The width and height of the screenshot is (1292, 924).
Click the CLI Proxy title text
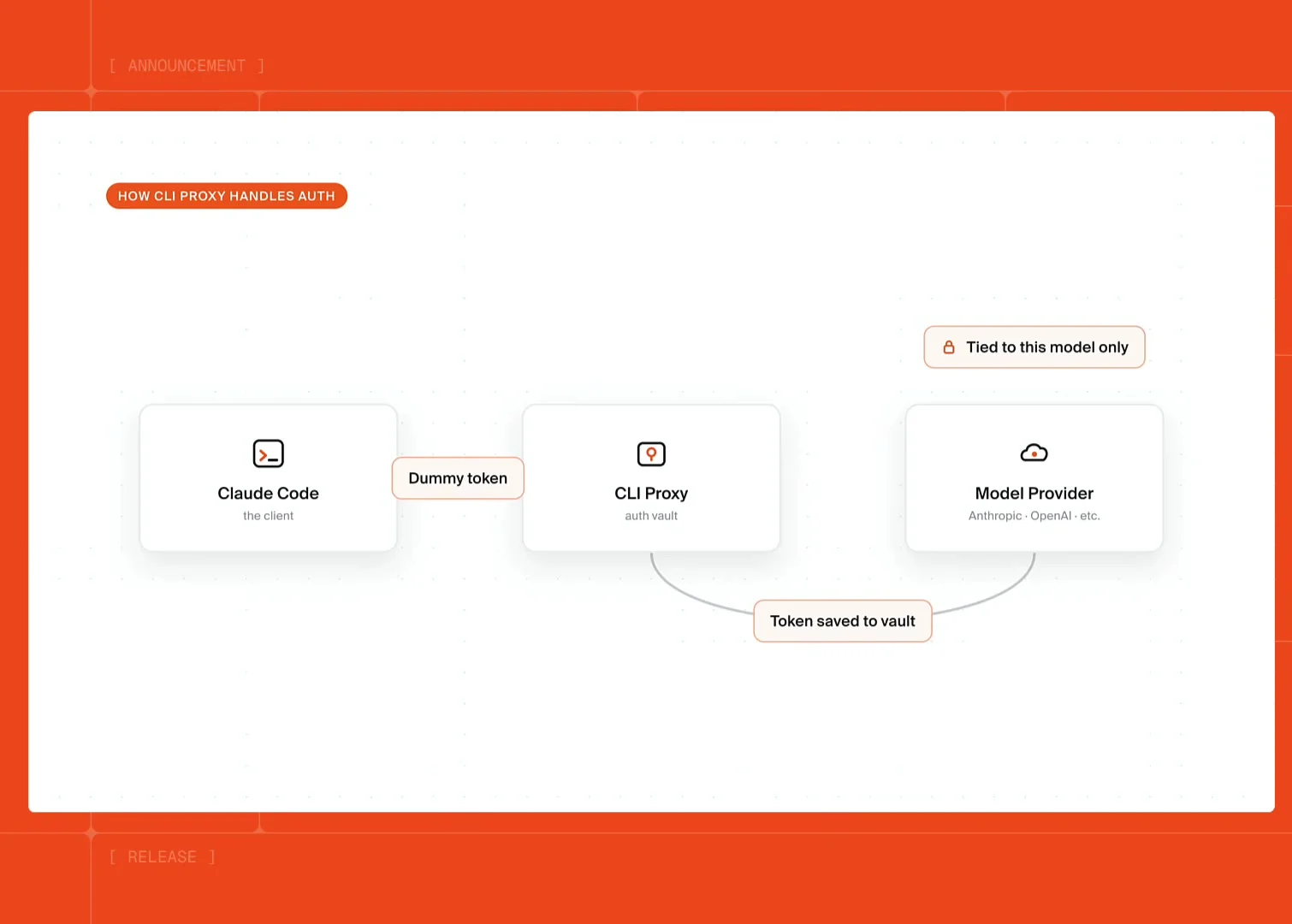pos(651,494)
